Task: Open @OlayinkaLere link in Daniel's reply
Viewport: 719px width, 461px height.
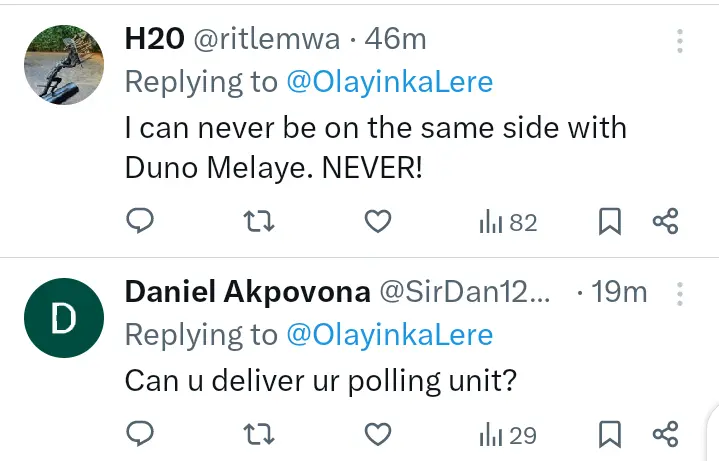Action: pos(390,335)
